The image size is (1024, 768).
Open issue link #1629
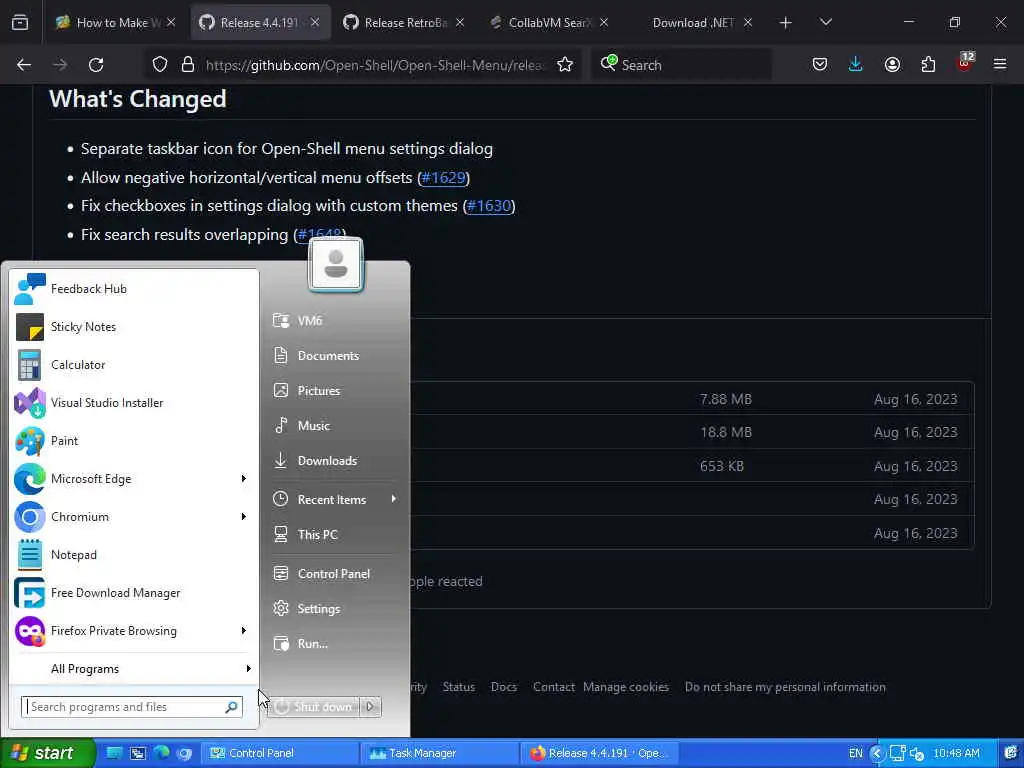click(x=443, y=178)
